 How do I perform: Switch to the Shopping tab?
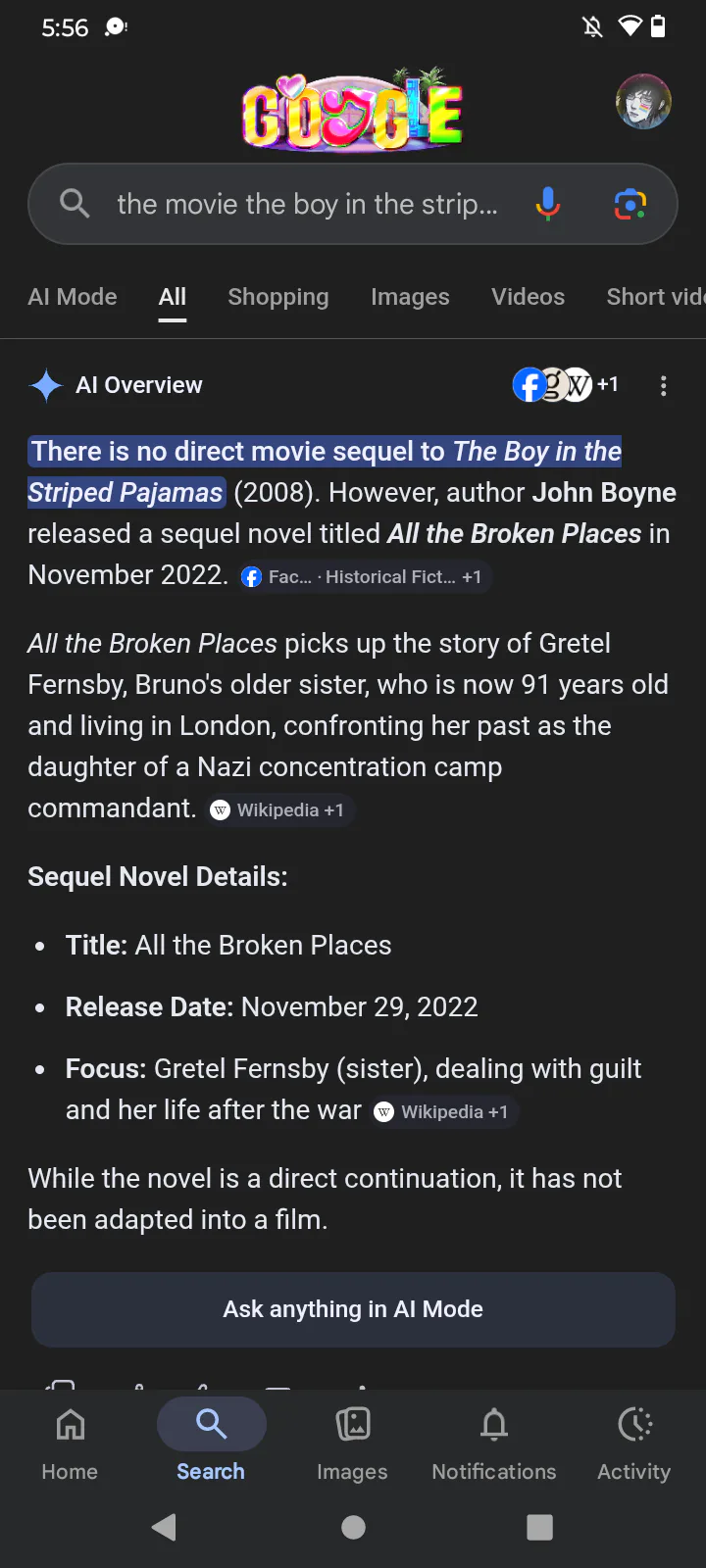click(x=278, y=297)
